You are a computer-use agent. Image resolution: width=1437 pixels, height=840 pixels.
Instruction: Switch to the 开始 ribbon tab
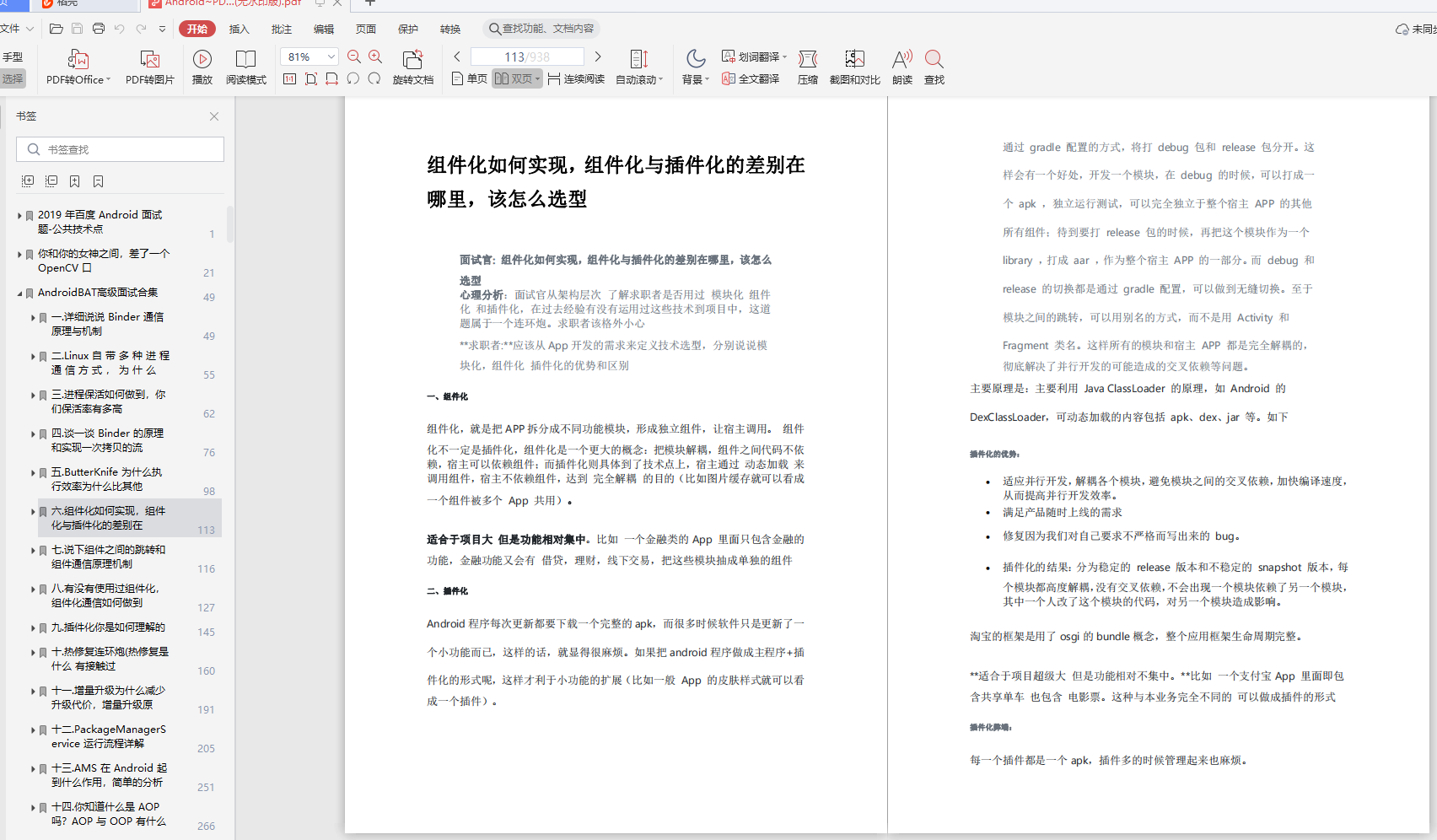click(x=197, y=29)
